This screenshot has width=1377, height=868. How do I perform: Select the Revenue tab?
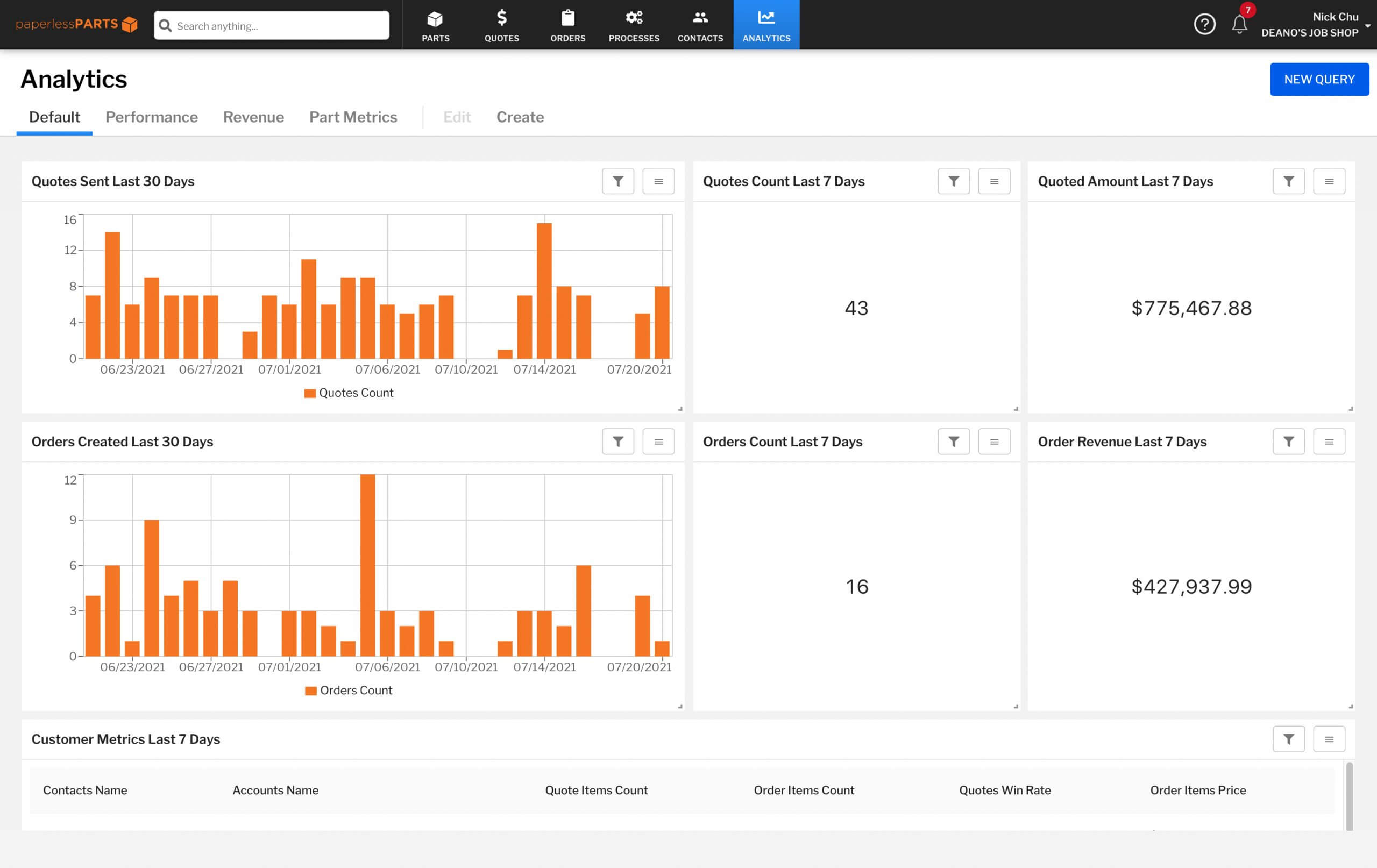point(252,117)
